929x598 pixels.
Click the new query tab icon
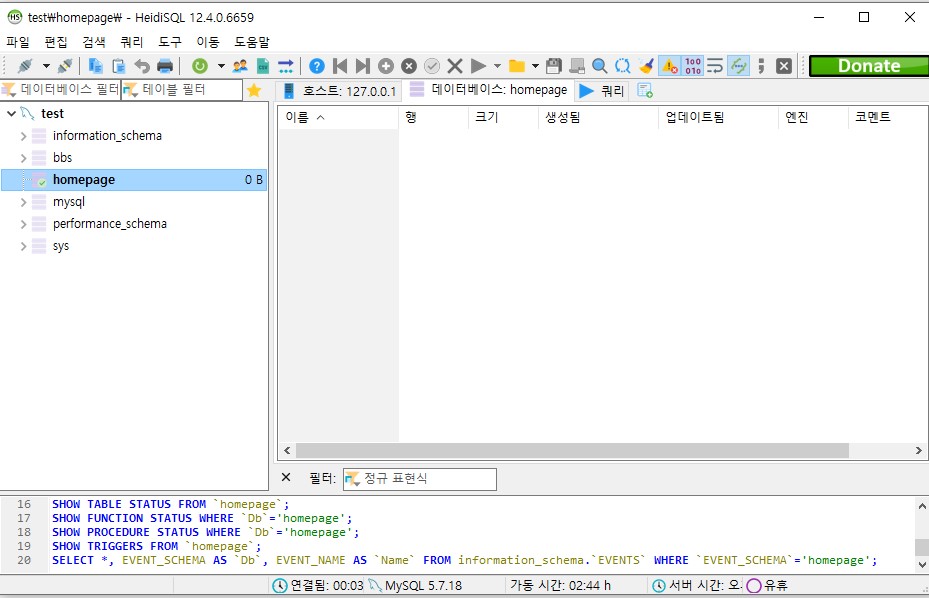[x=645, y=91]
